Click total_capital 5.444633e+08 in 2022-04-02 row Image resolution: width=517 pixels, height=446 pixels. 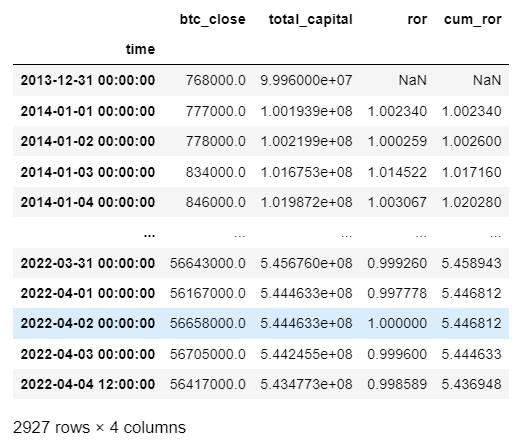pos(306,323)
